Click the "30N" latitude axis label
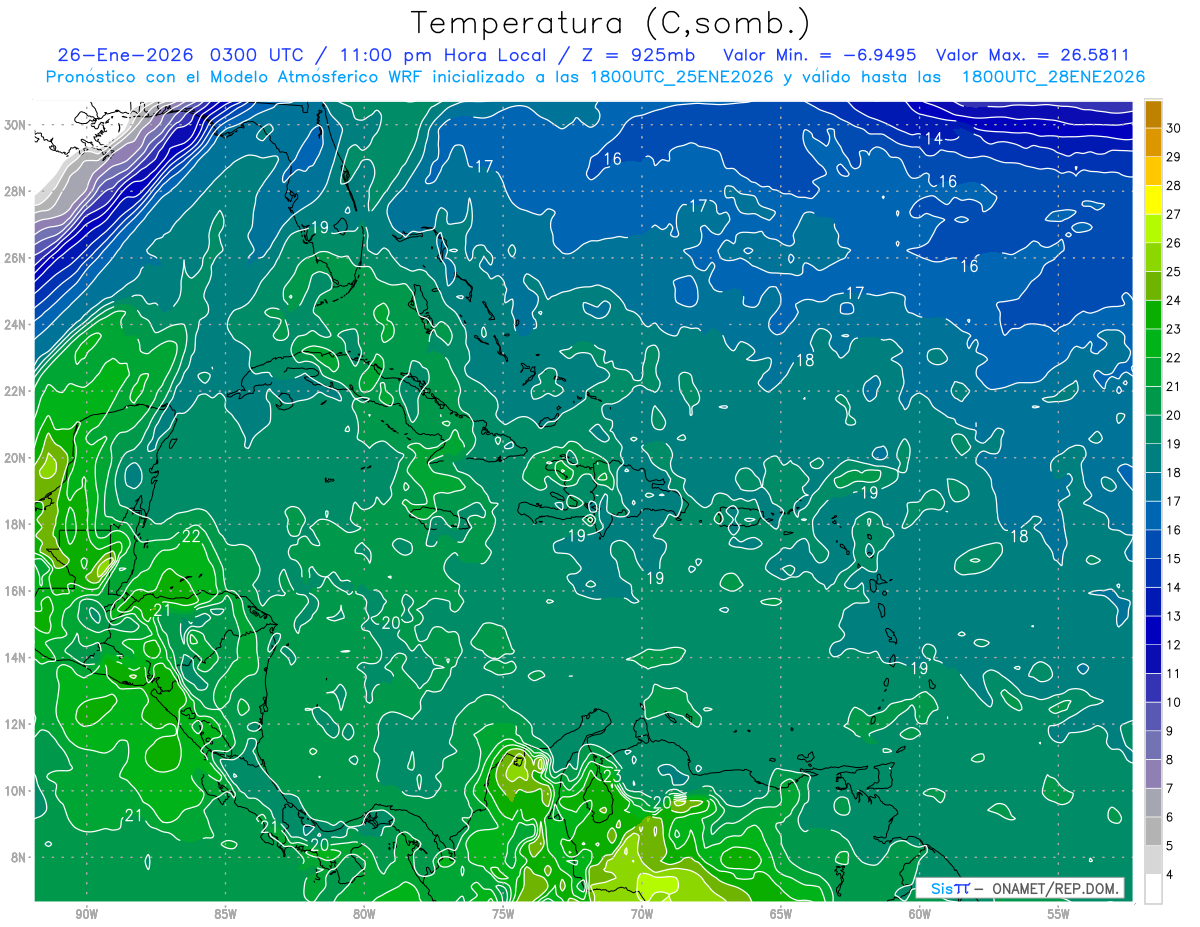 click(16, 124)
